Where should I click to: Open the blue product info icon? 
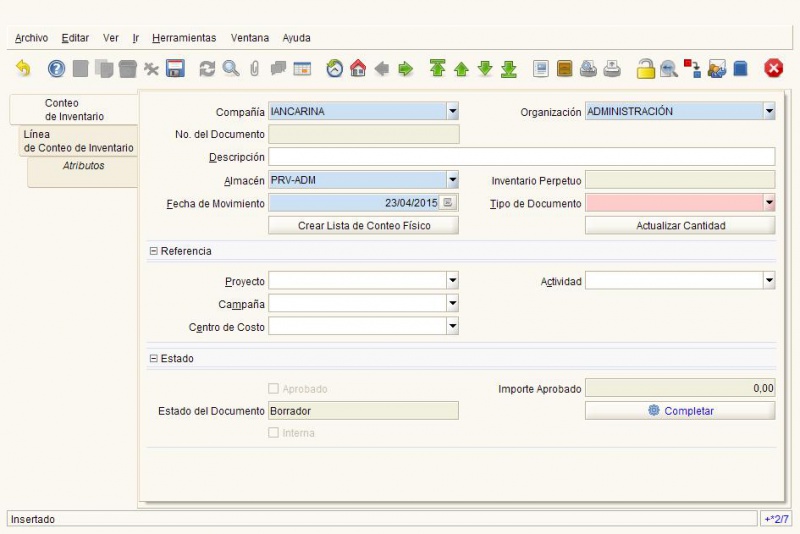(740, 68)
